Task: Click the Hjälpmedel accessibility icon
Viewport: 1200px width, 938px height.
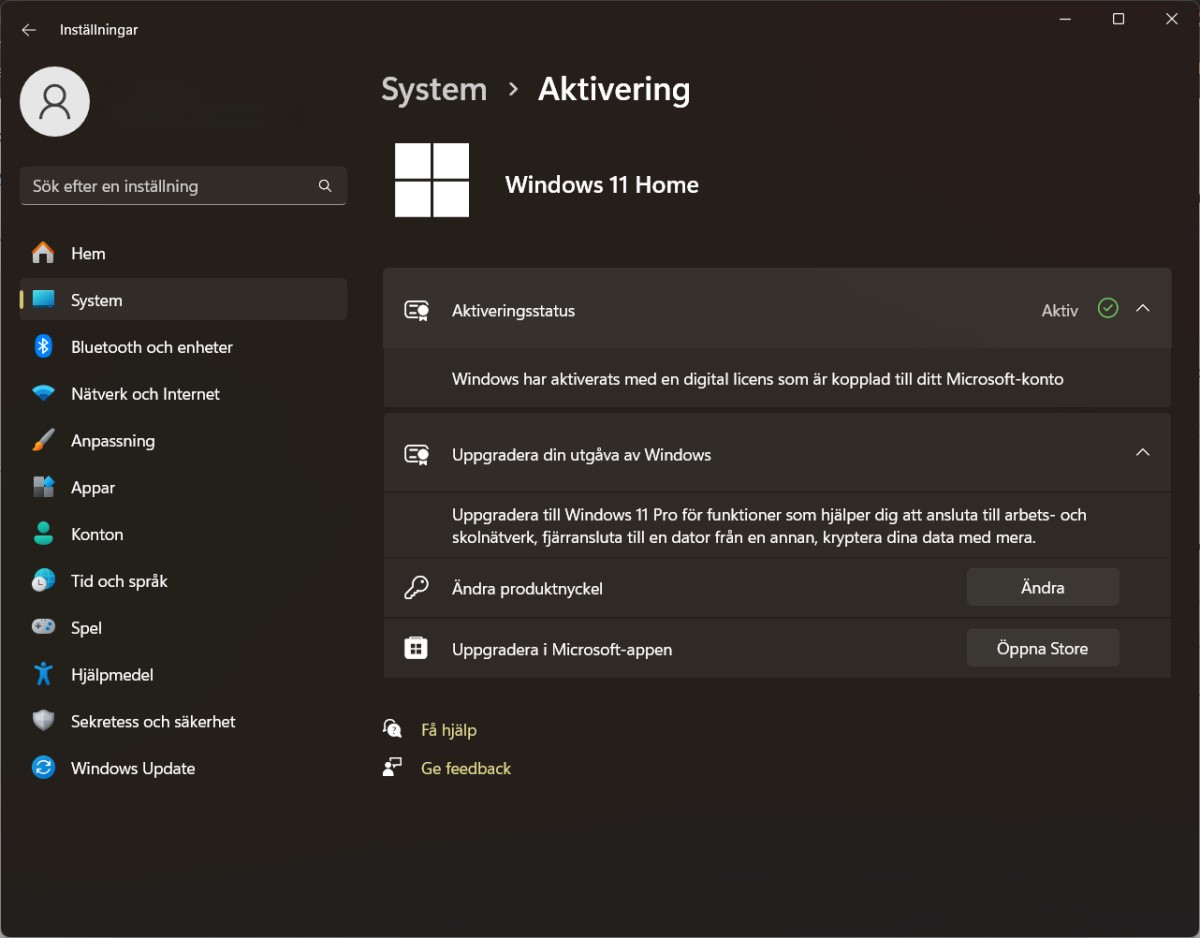Action: coord(43,674)
